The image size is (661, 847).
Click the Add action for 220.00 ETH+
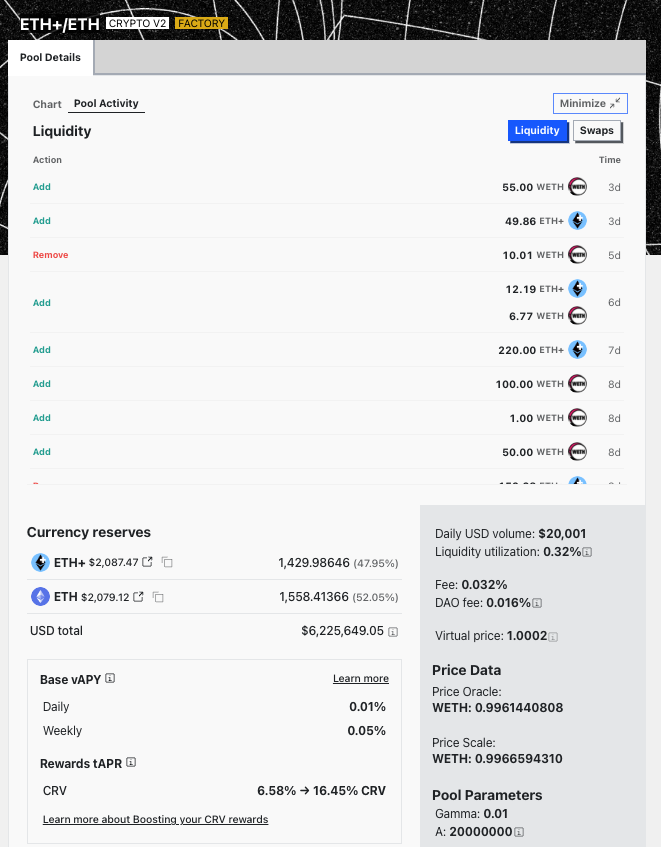click(42, 350)
